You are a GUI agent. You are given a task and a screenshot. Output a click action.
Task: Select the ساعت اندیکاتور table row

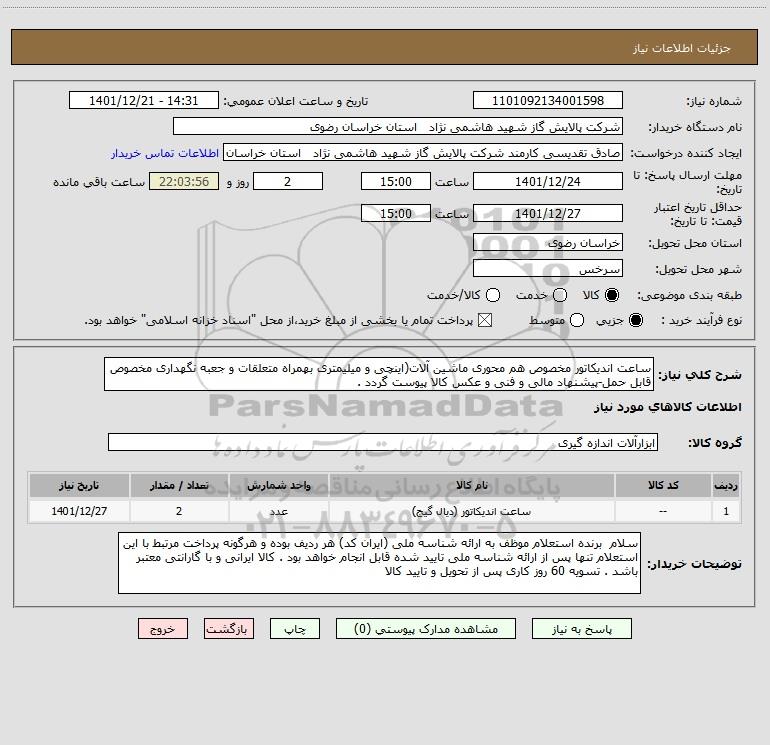(x=385, y=511)
